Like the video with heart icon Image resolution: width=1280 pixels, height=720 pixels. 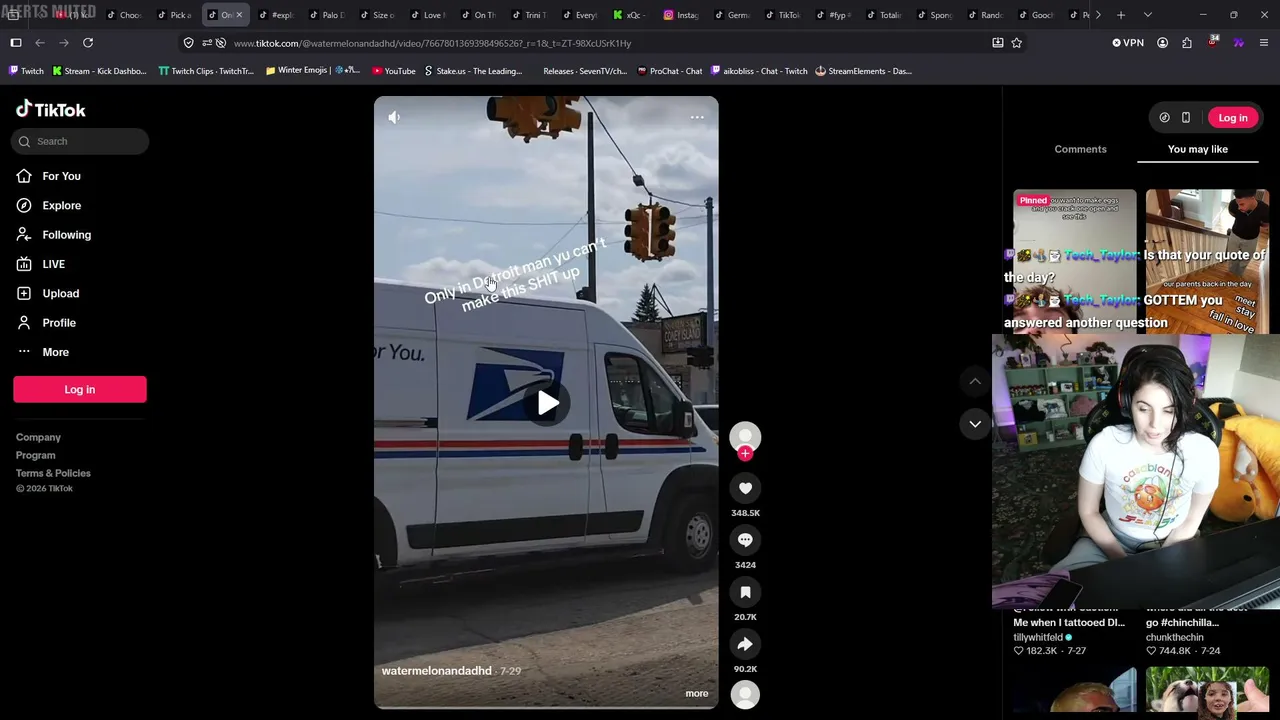click(x=745, y=488)
